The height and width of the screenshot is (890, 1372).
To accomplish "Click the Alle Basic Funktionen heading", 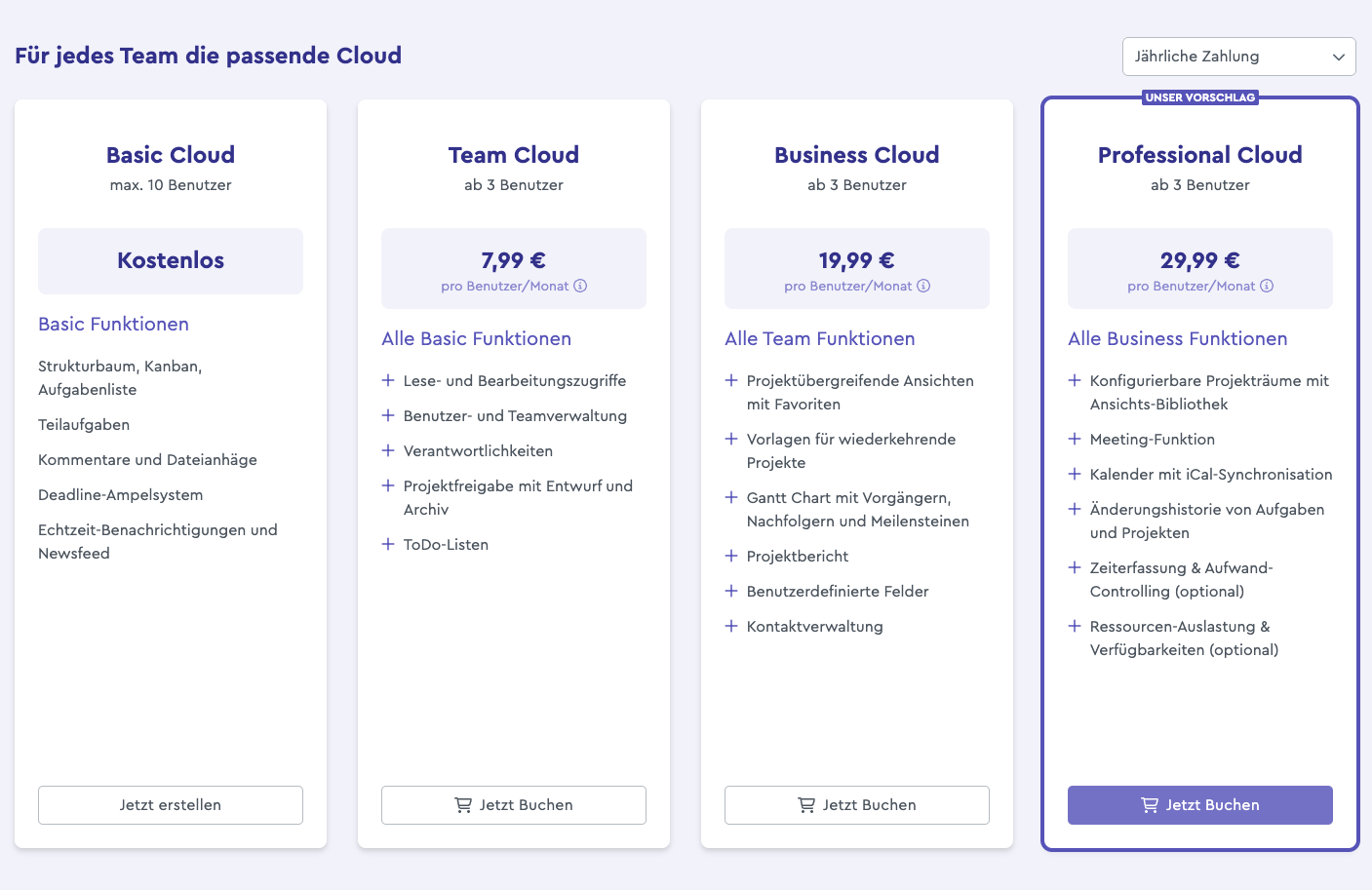I will pyautogui.click(x=476, y=339).
